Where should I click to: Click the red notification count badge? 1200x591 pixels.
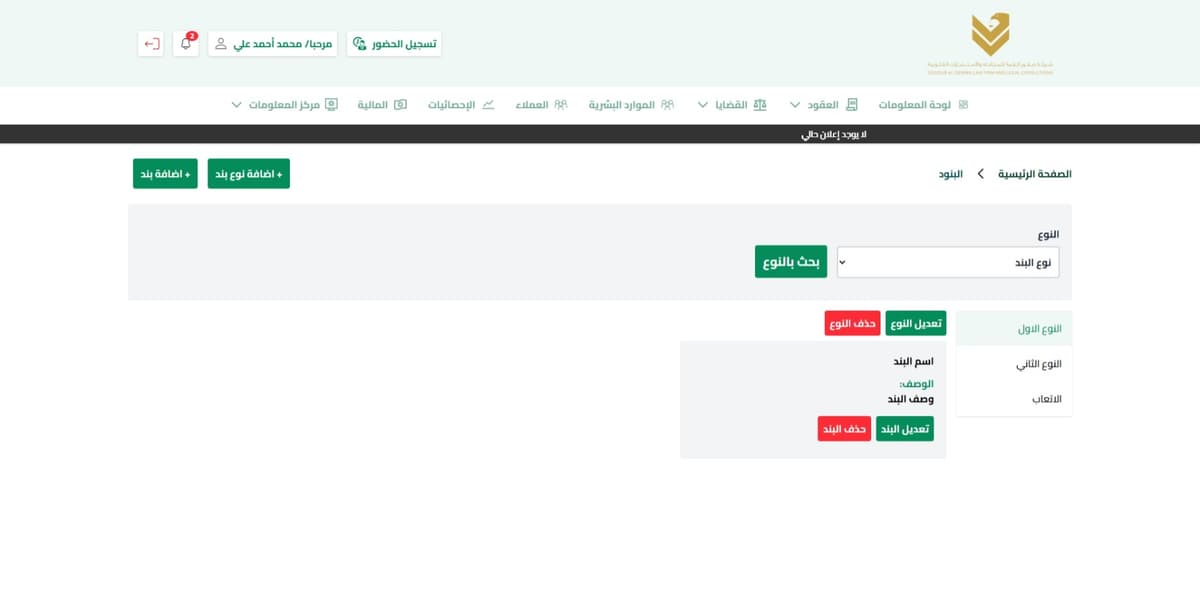[192, 35]
